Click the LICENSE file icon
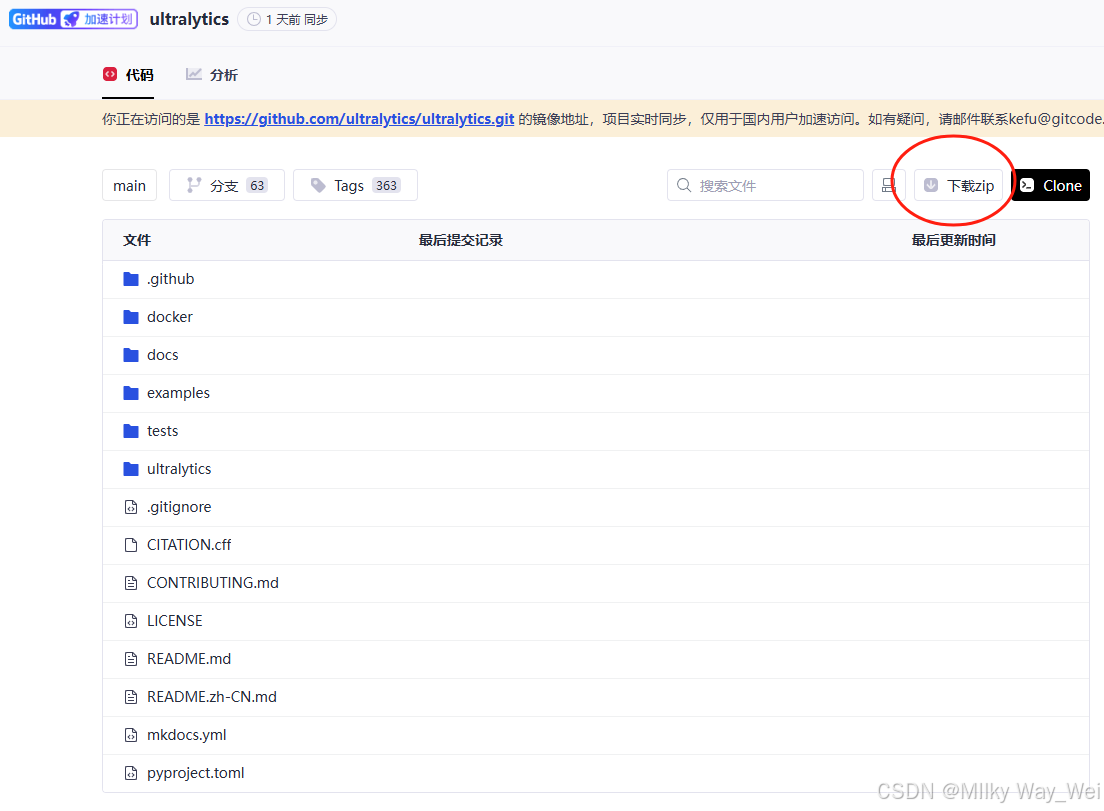The width and height of the screenshot is (1104, 811). [131, 621]
